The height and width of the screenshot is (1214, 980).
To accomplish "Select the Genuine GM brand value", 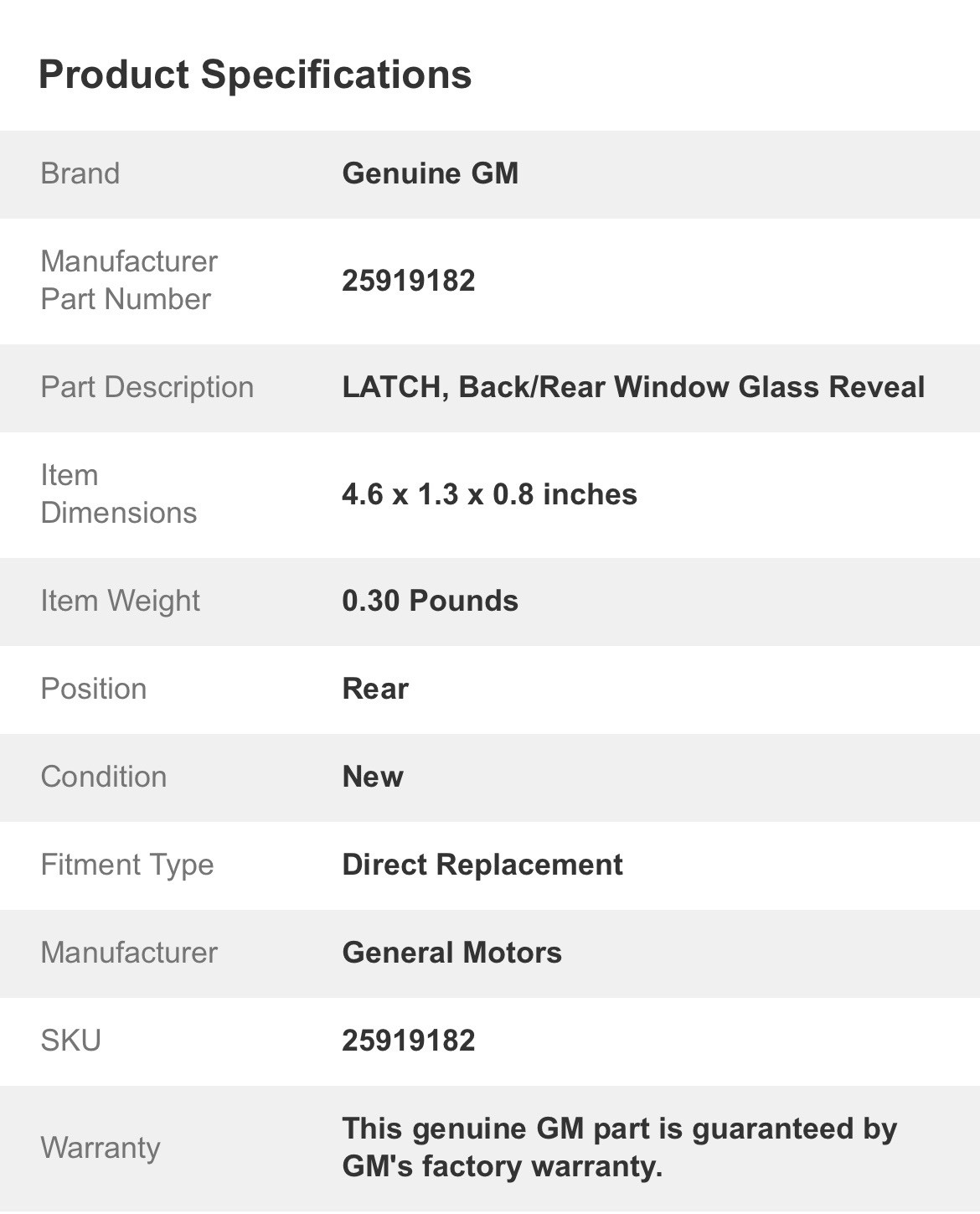I will pyautogui.click(x=431, y=173).
